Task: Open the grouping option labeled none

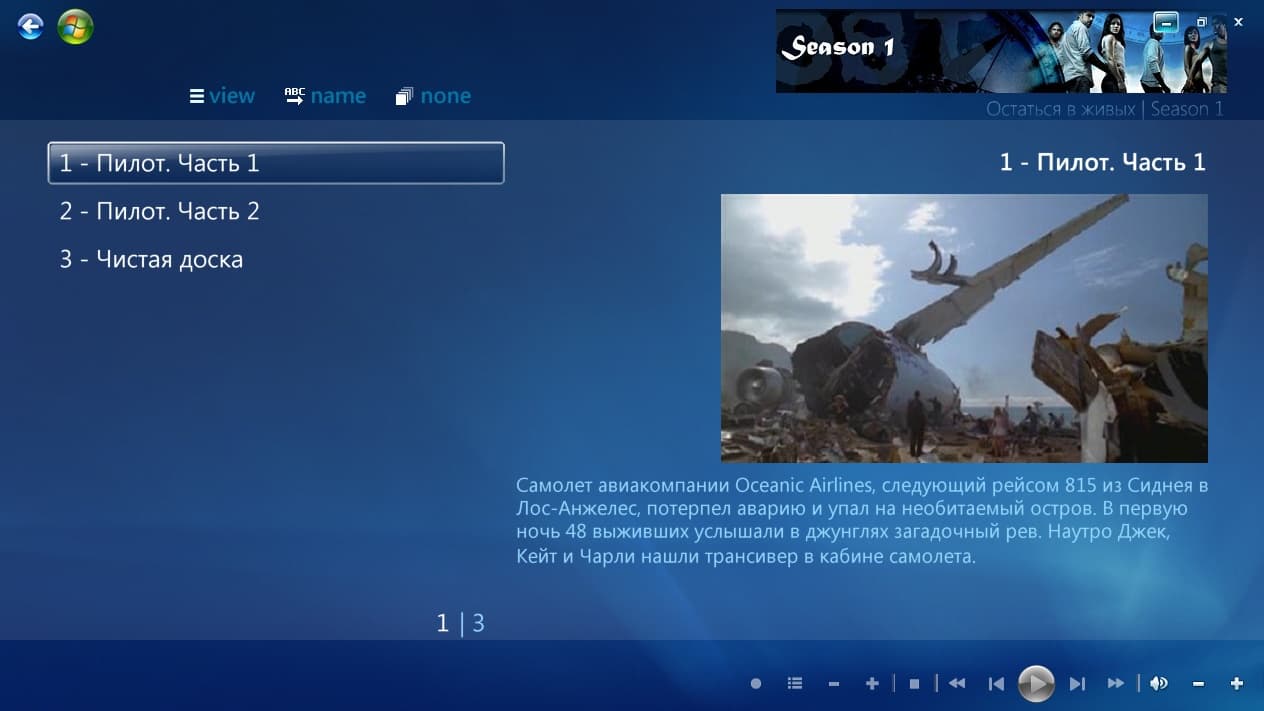Action: click(433, 96)
